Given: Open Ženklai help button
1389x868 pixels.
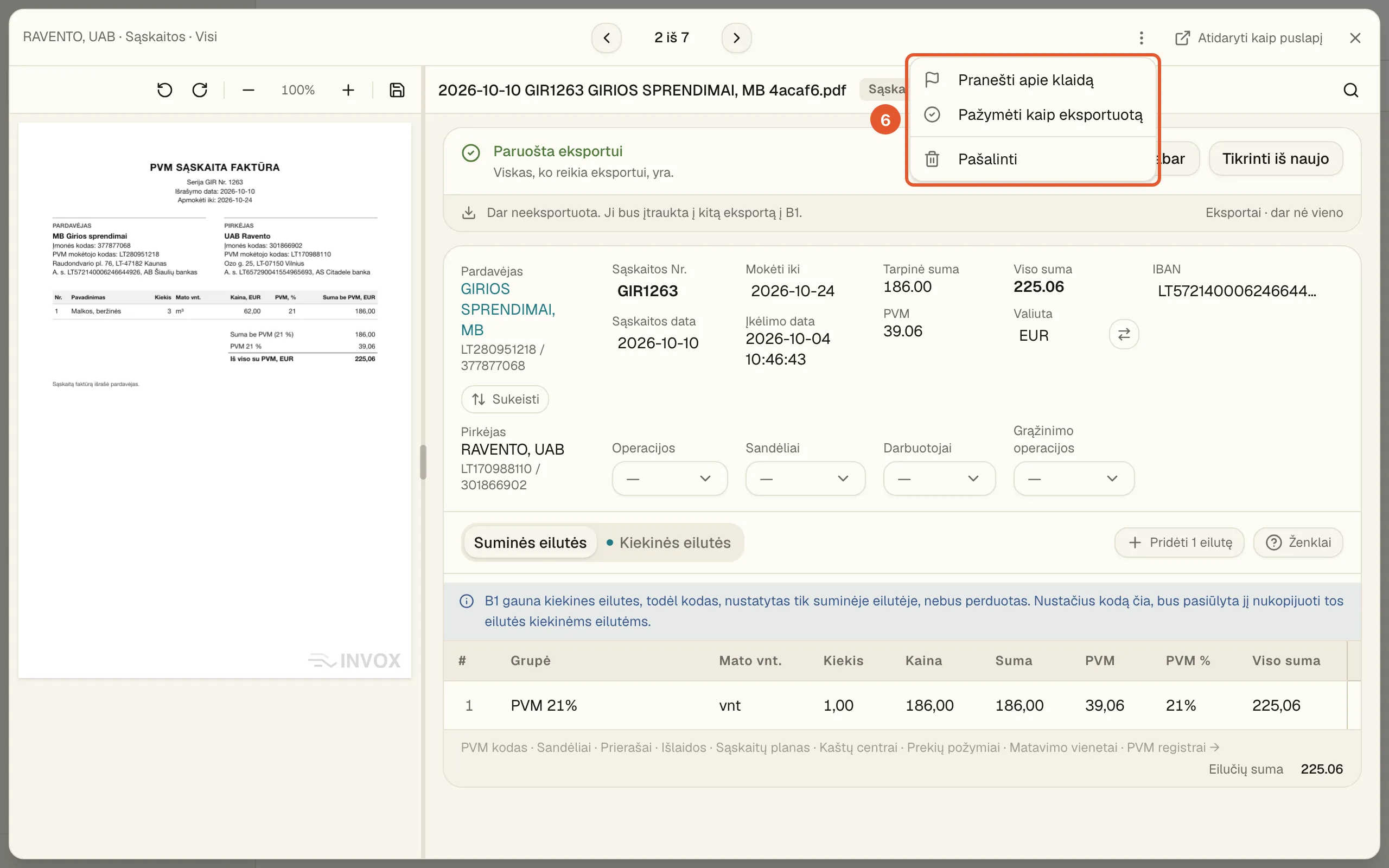Looking at the screenshot, I should [1298, 542].
